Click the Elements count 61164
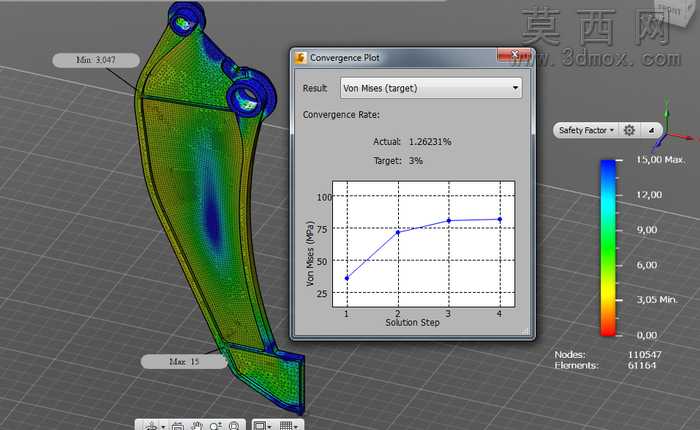Image resolution: width=700 pixels, height=430 pixels. point(642,365)
